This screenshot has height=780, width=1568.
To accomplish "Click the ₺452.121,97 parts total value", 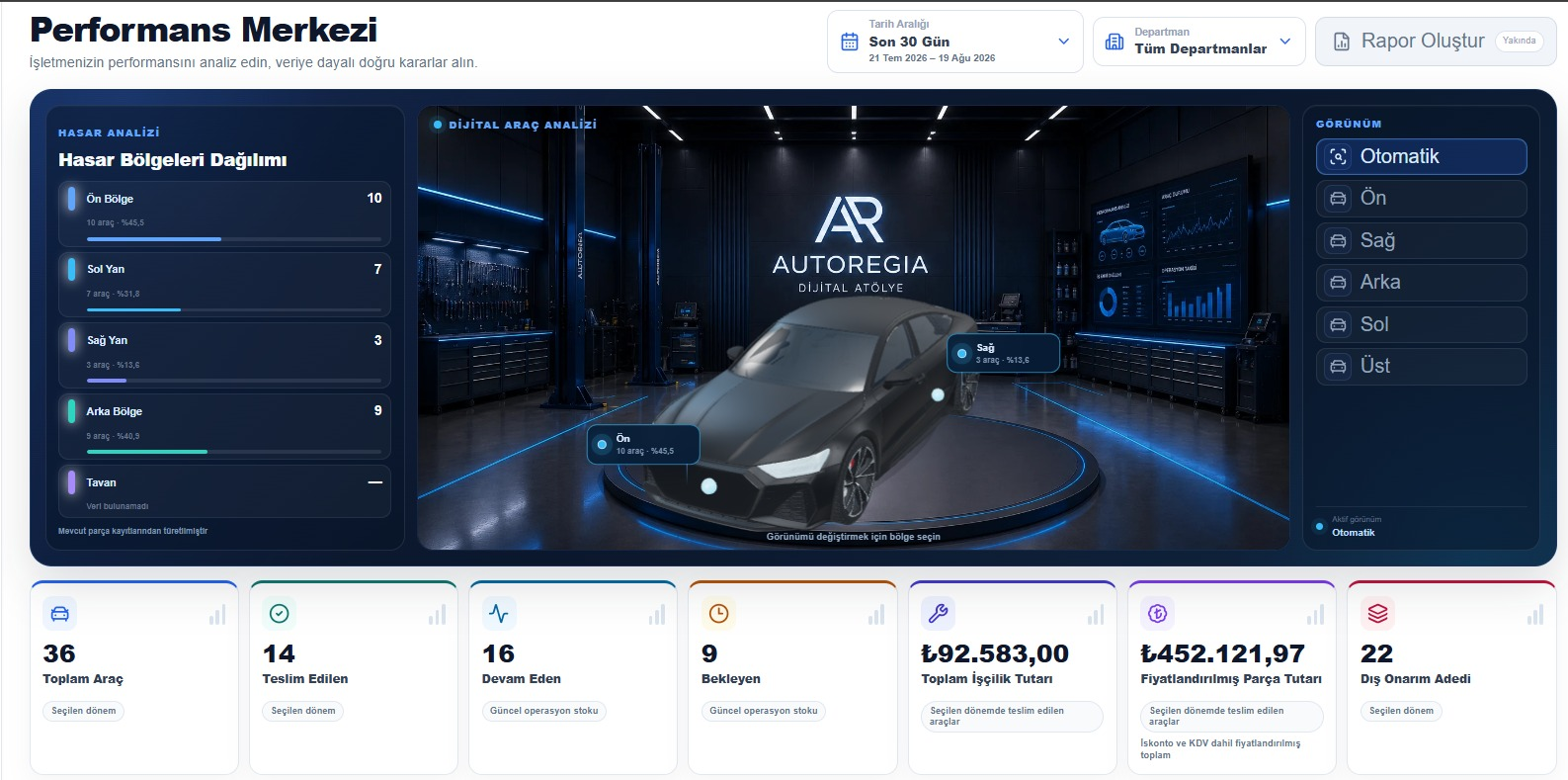I will coord(1222,653).
